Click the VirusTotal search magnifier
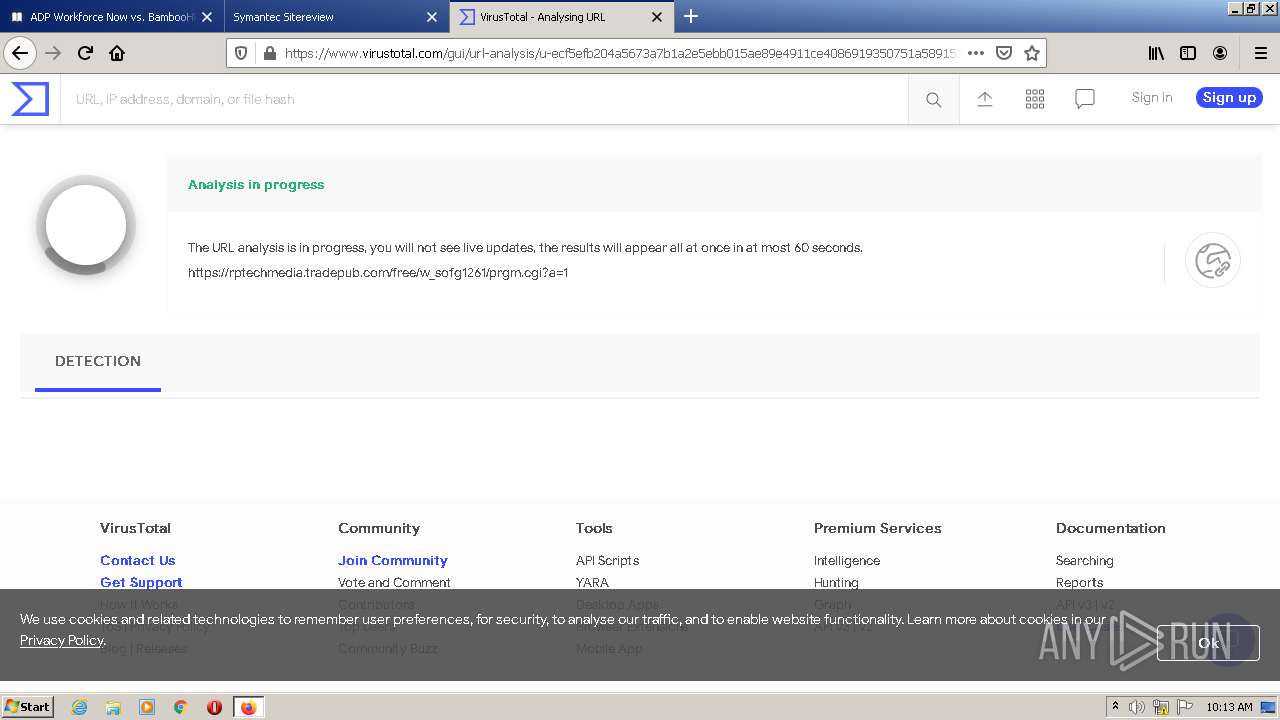 click(933, 99)
